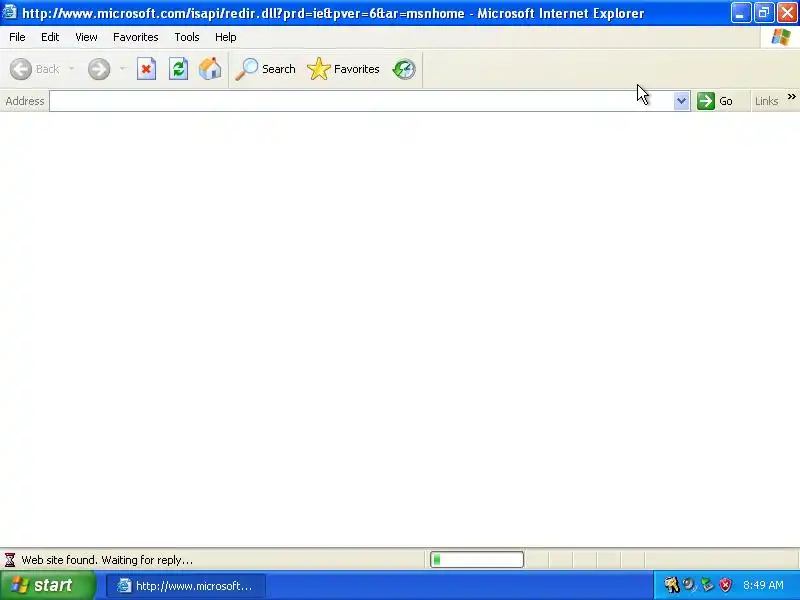Open the Forward history dropdown arrow
The image size is (800, 600).
122,69
